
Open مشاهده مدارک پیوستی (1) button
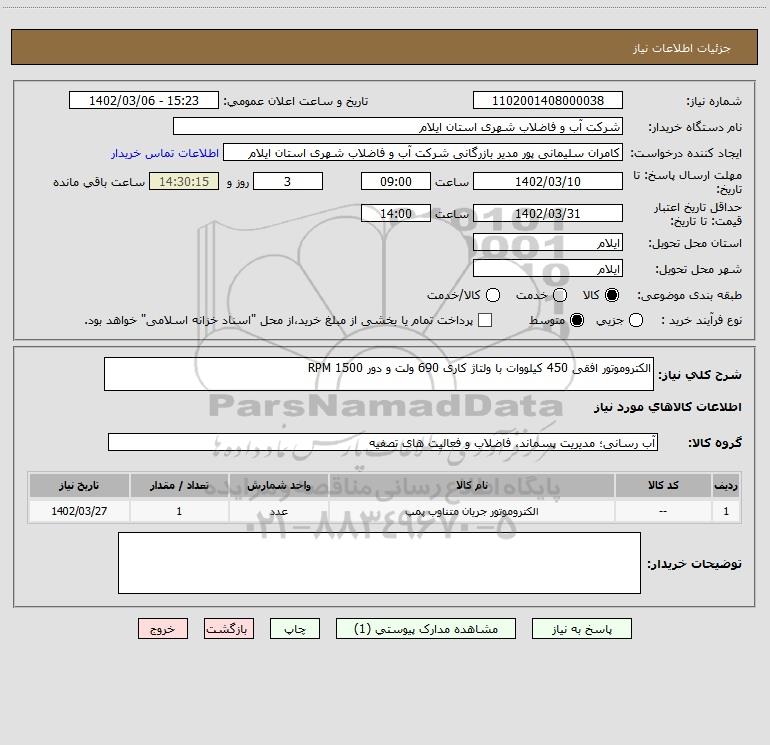[x=426, y=629]
